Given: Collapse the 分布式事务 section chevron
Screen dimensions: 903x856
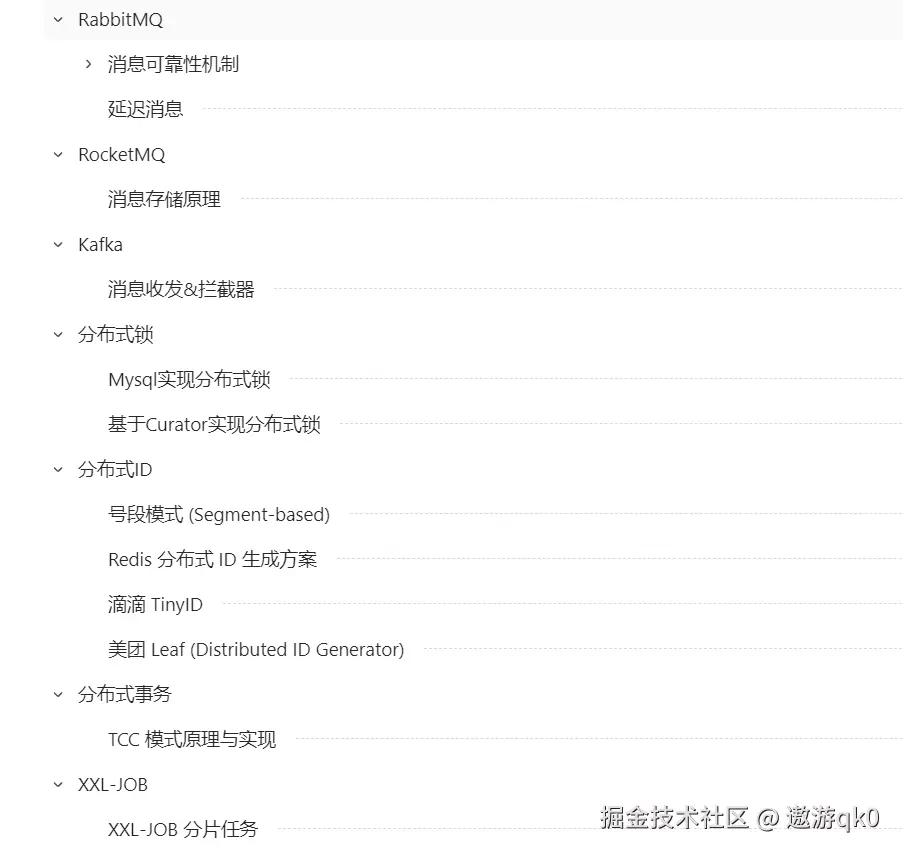Looking at the screenshot, I should [58, 694].
